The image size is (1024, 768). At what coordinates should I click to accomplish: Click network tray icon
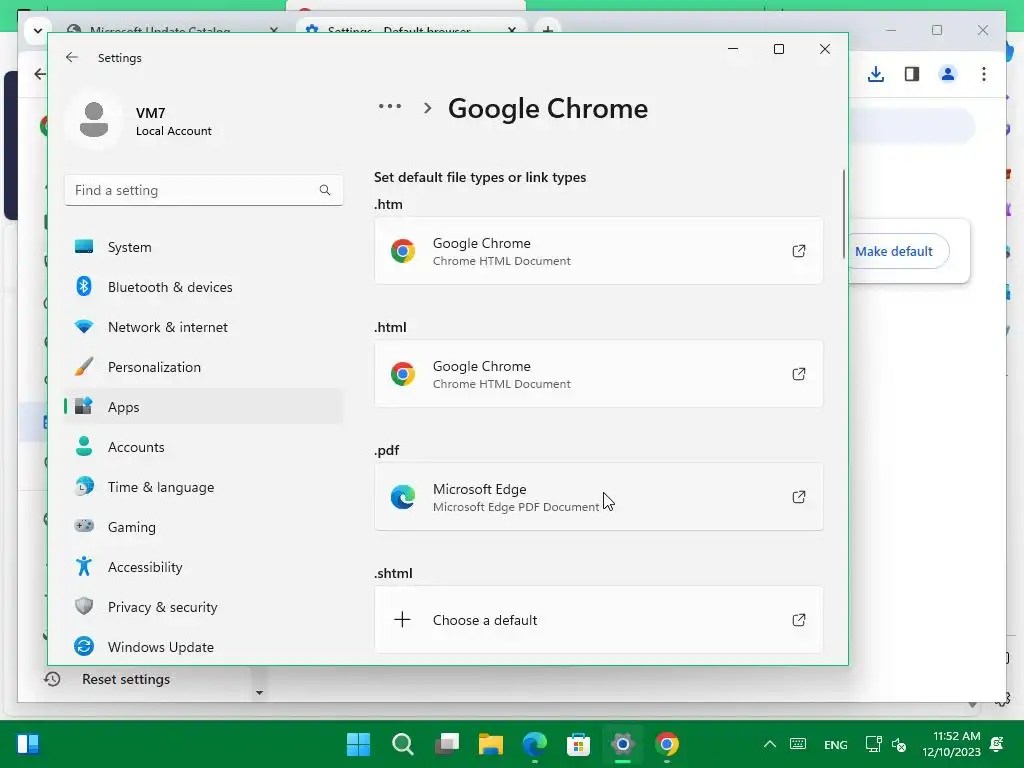click(873, 744)
